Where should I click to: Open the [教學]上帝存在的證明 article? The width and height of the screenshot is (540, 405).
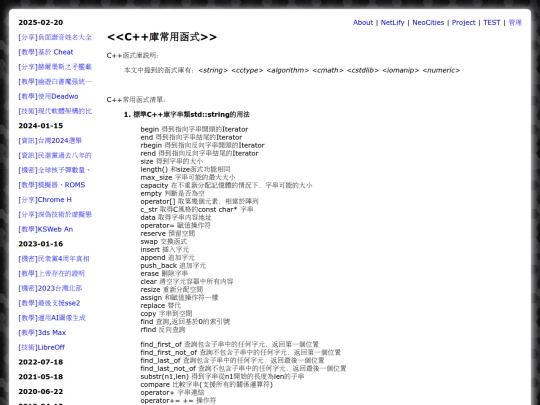click(x=52, y=273)
